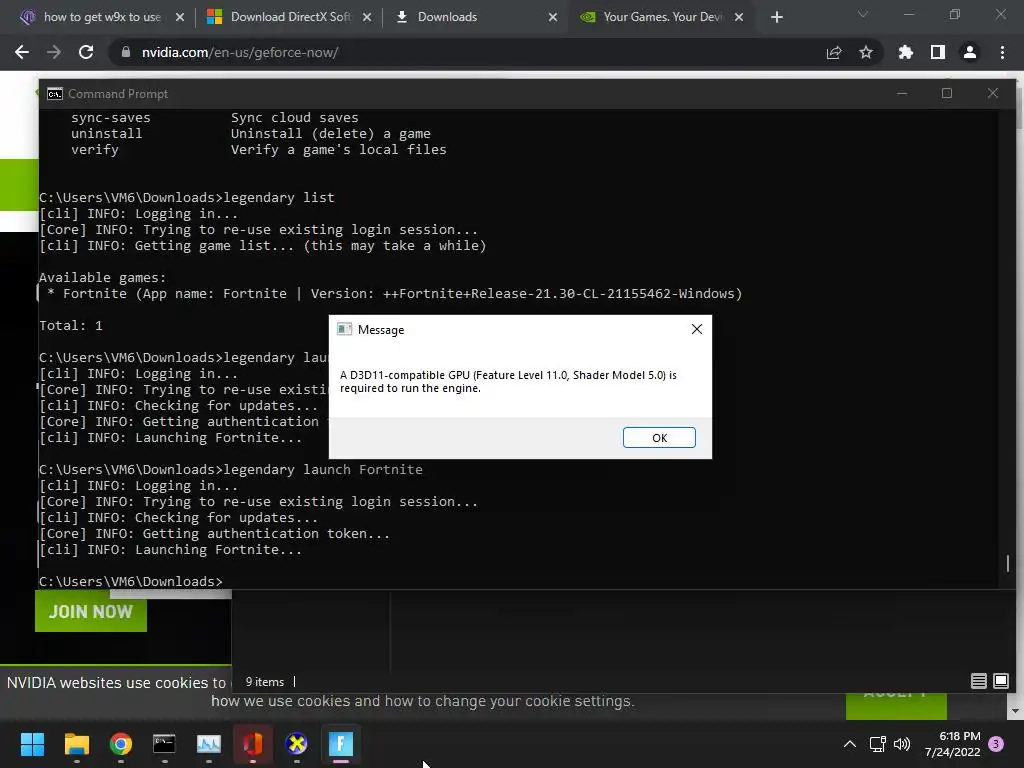Maximize the Command Prompt window
1024x768 pixels.
(947, 93)
